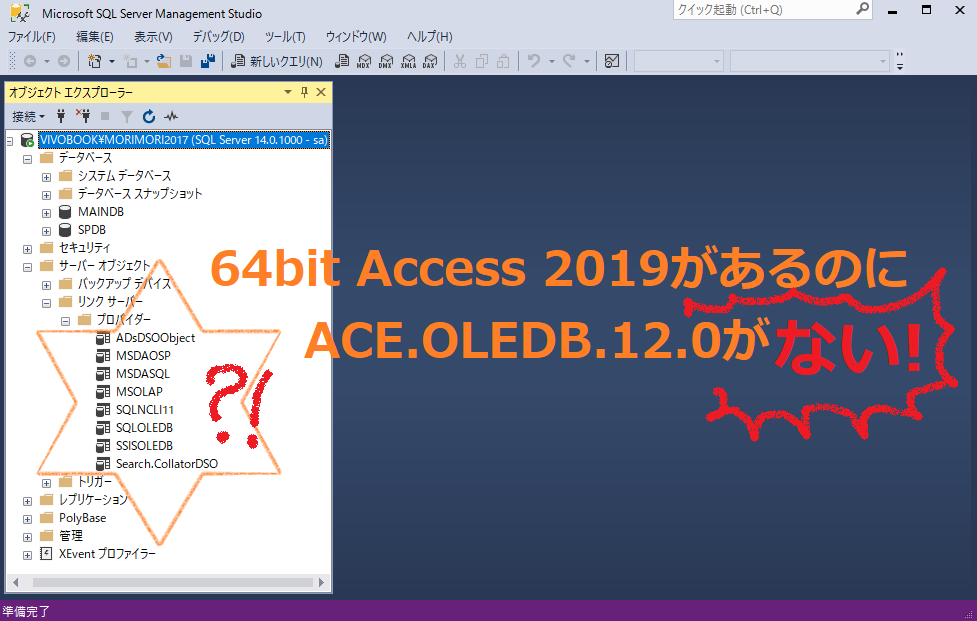Screen dimensions: 977x621
Task: Expand the SPDB database node
Action: point(46,231)
